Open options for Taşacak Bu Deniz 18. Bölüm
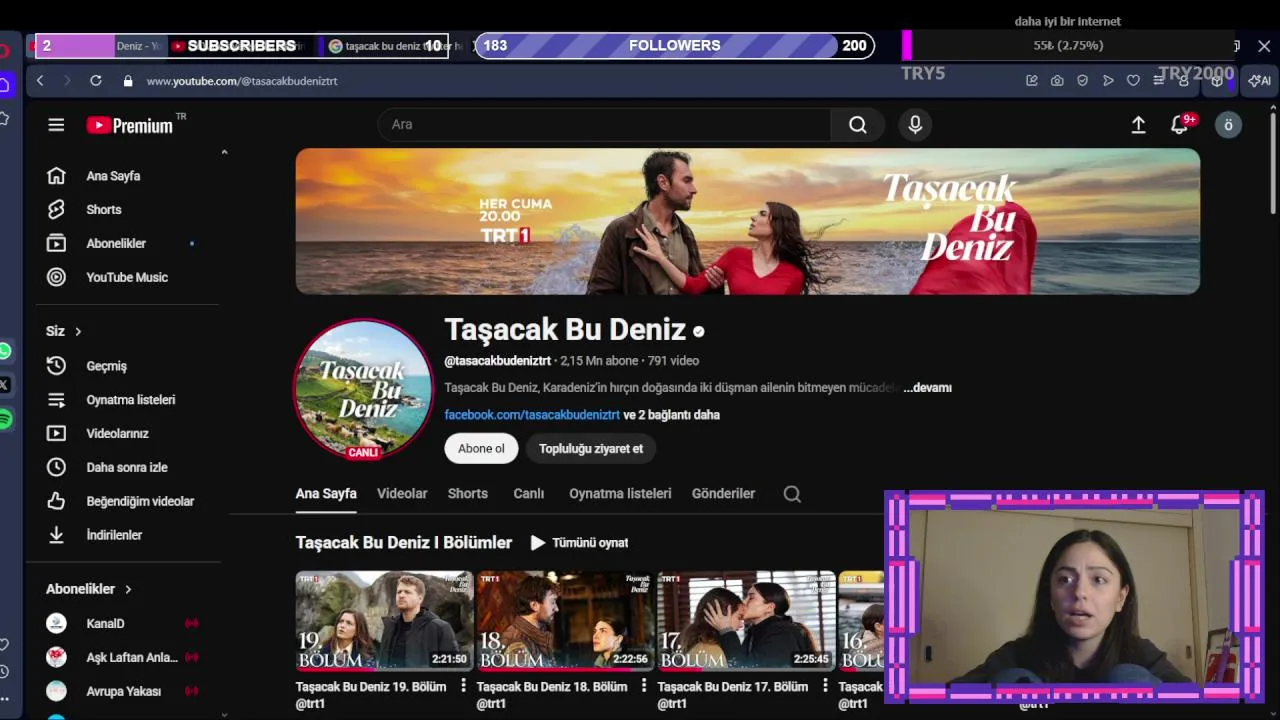 tap(644, 686)
